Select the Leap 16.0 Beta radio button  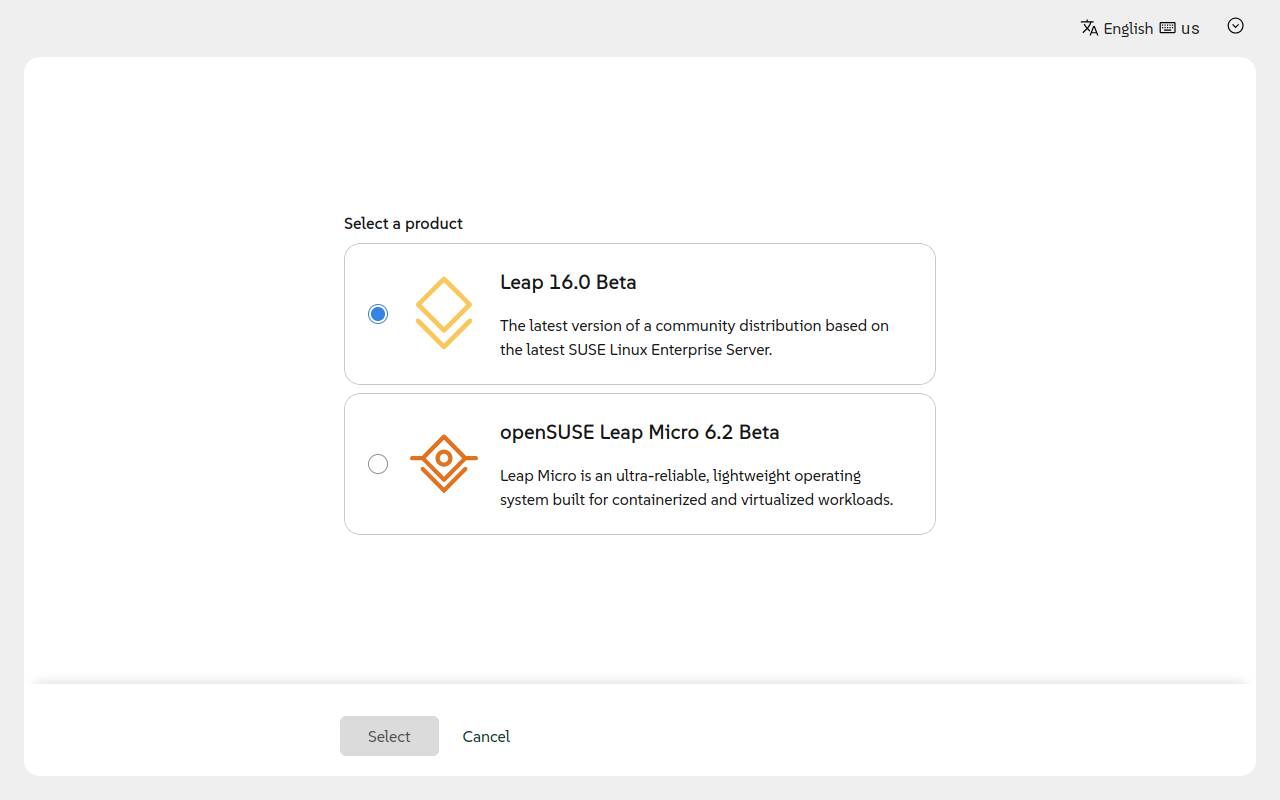point(378,314)
